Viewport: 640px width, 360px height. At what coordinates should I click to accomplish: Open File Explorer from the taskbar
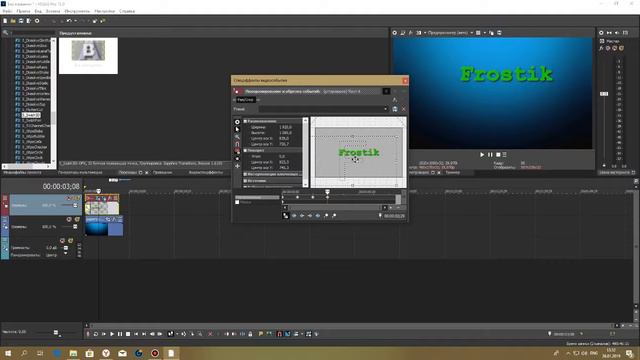pos(73,353)
